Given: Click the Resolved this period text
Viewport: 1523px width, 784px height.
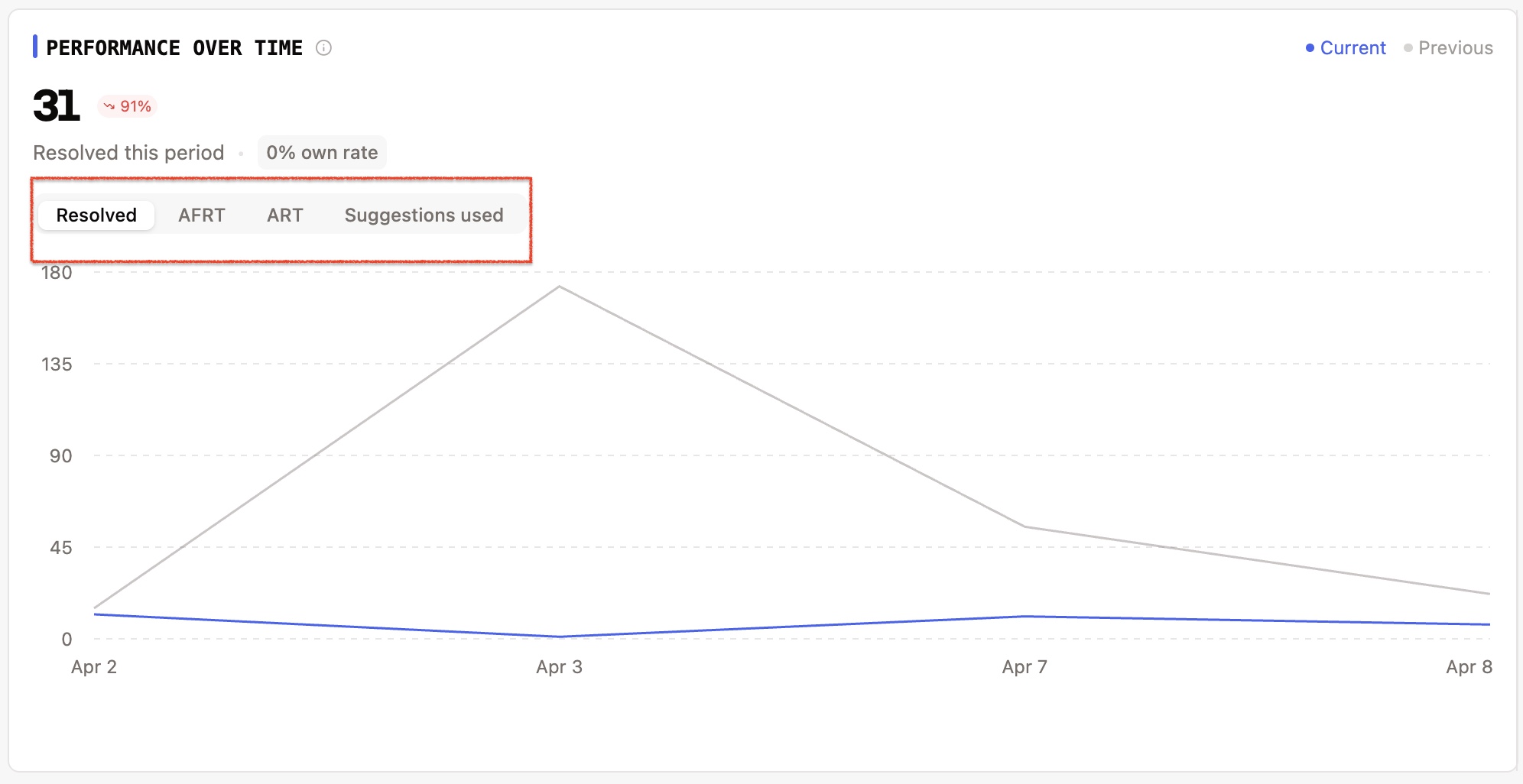Looking at the screenshot, I should tap(128, 153).
